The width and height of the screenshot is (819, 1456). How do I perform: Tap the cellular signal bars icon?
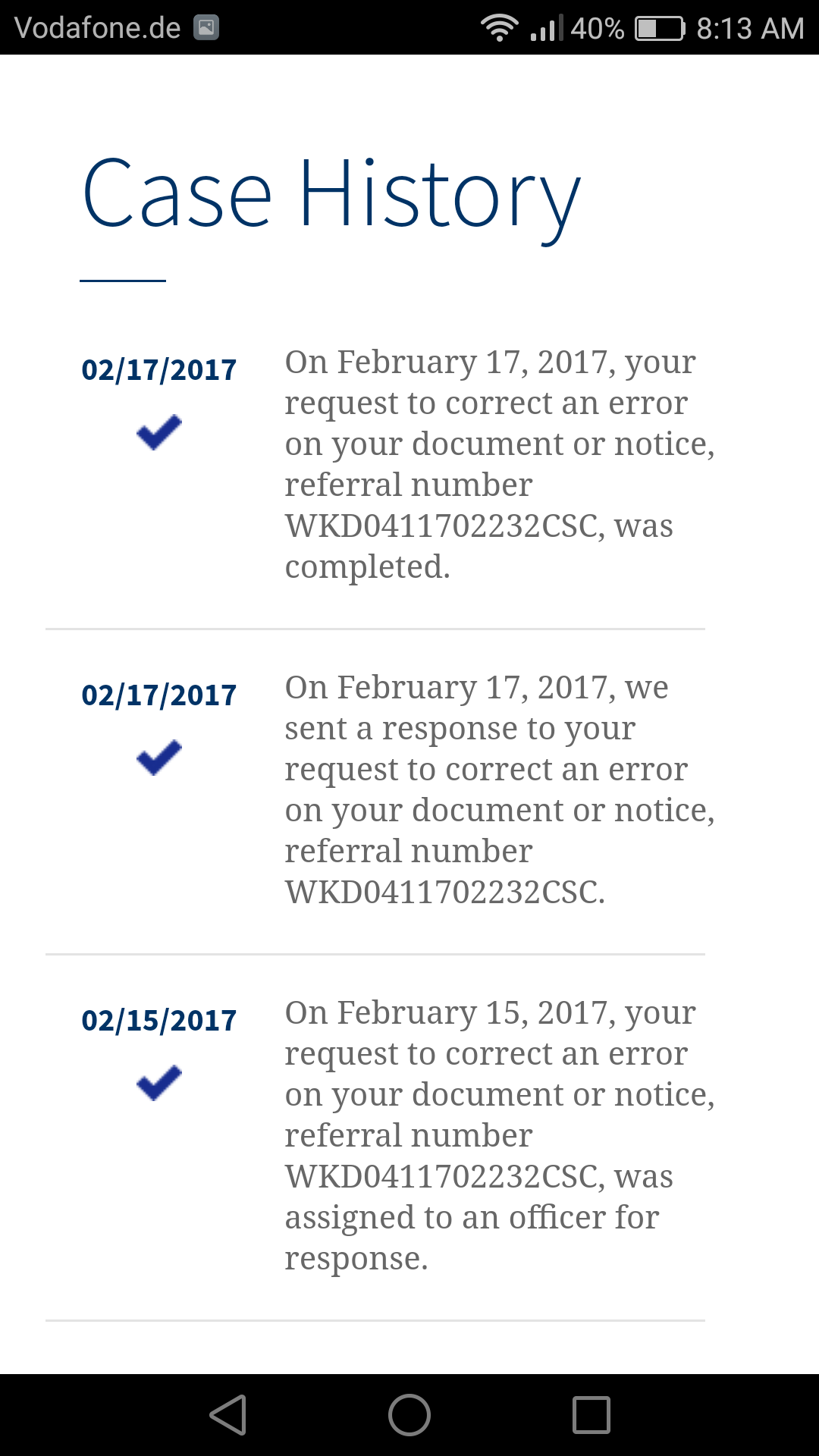click(x=546, y=28)
